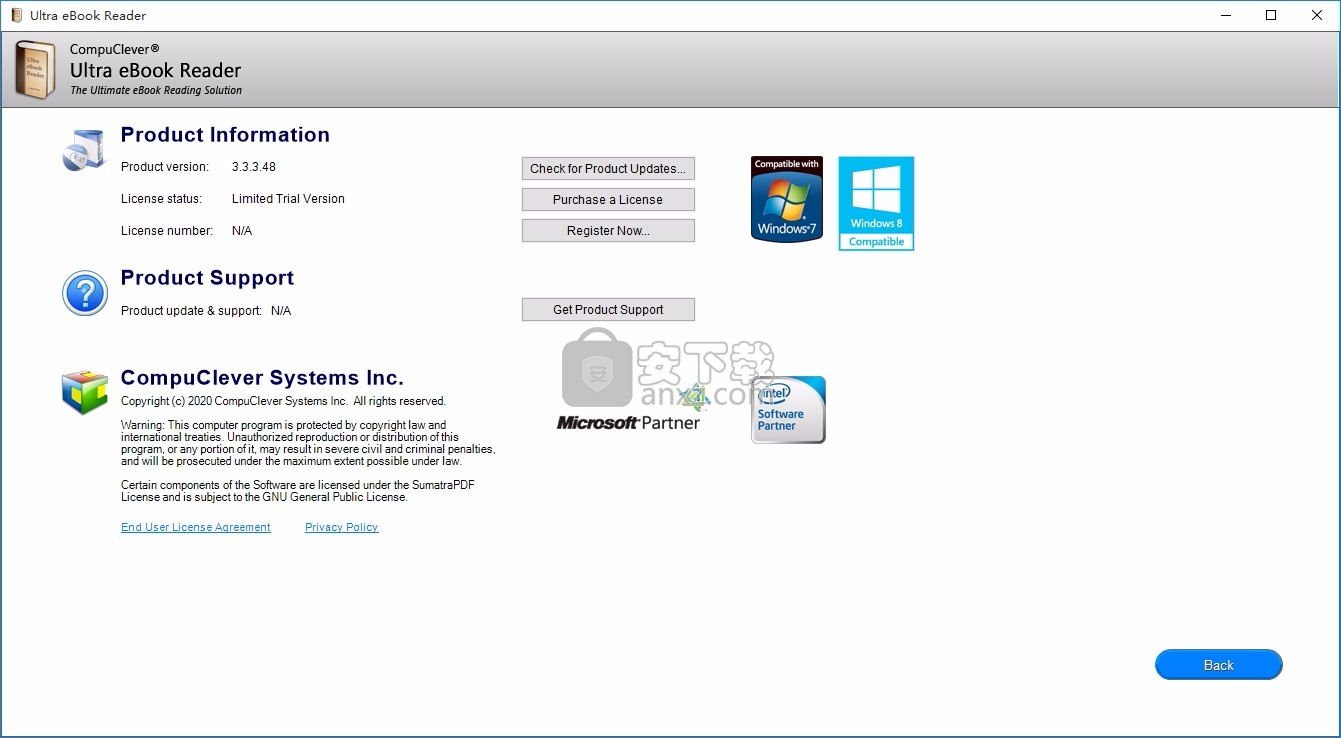Click the Intel Software Partner badge
The width and height of the screenshot is (1341, 738).
[x=788, y=410]
